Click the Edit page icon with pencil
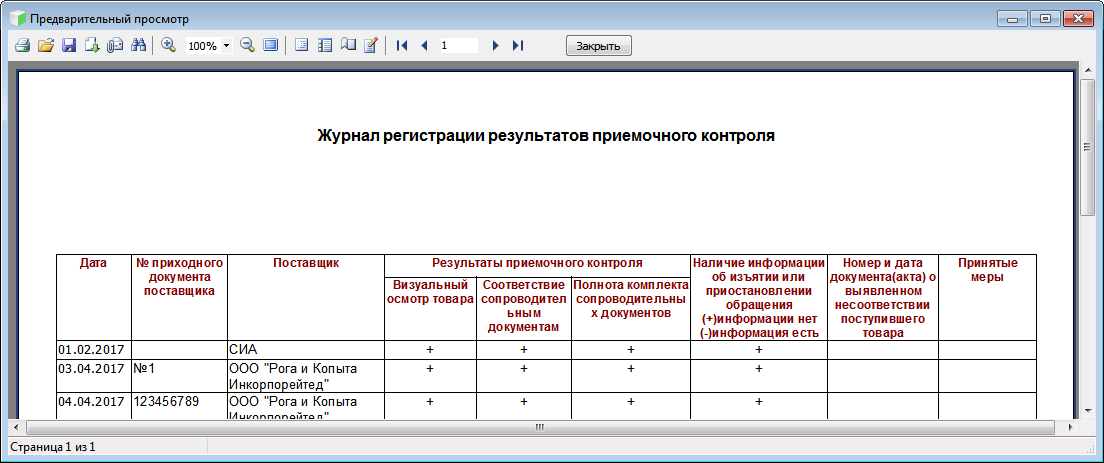The width and height of the screenshot is (1104, 463). [371, 45]
